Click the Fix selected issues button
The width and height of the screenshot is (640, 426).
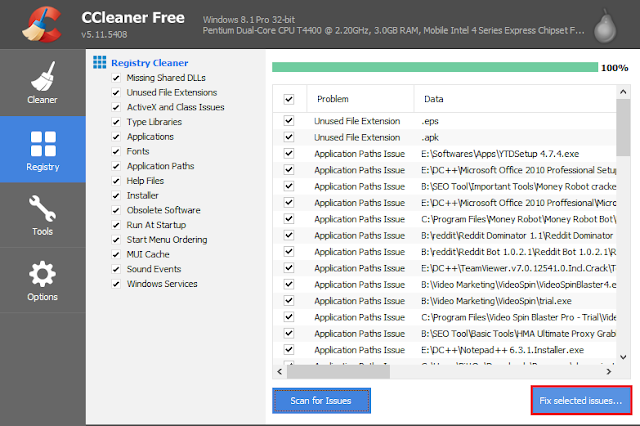click(580, 400)
